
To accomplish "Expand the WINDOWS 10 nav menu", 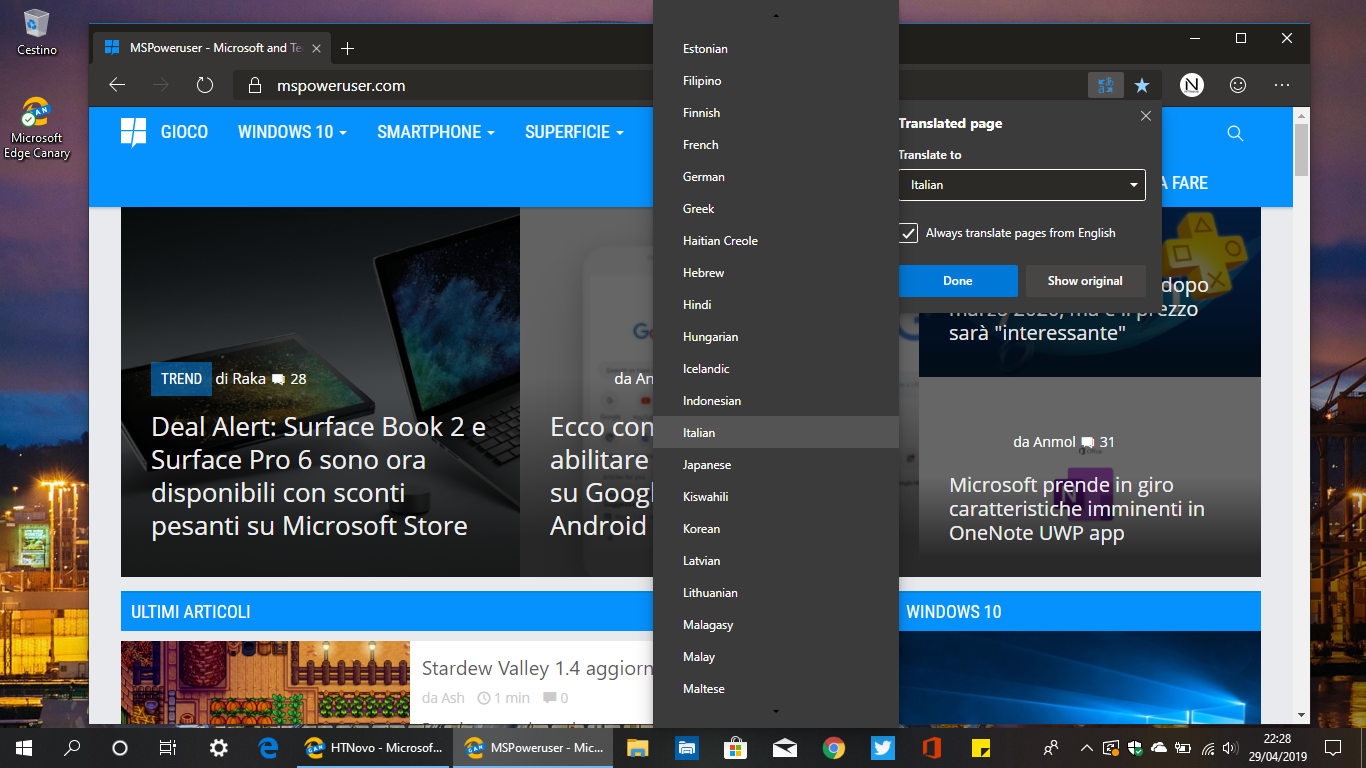I will 292,132.
